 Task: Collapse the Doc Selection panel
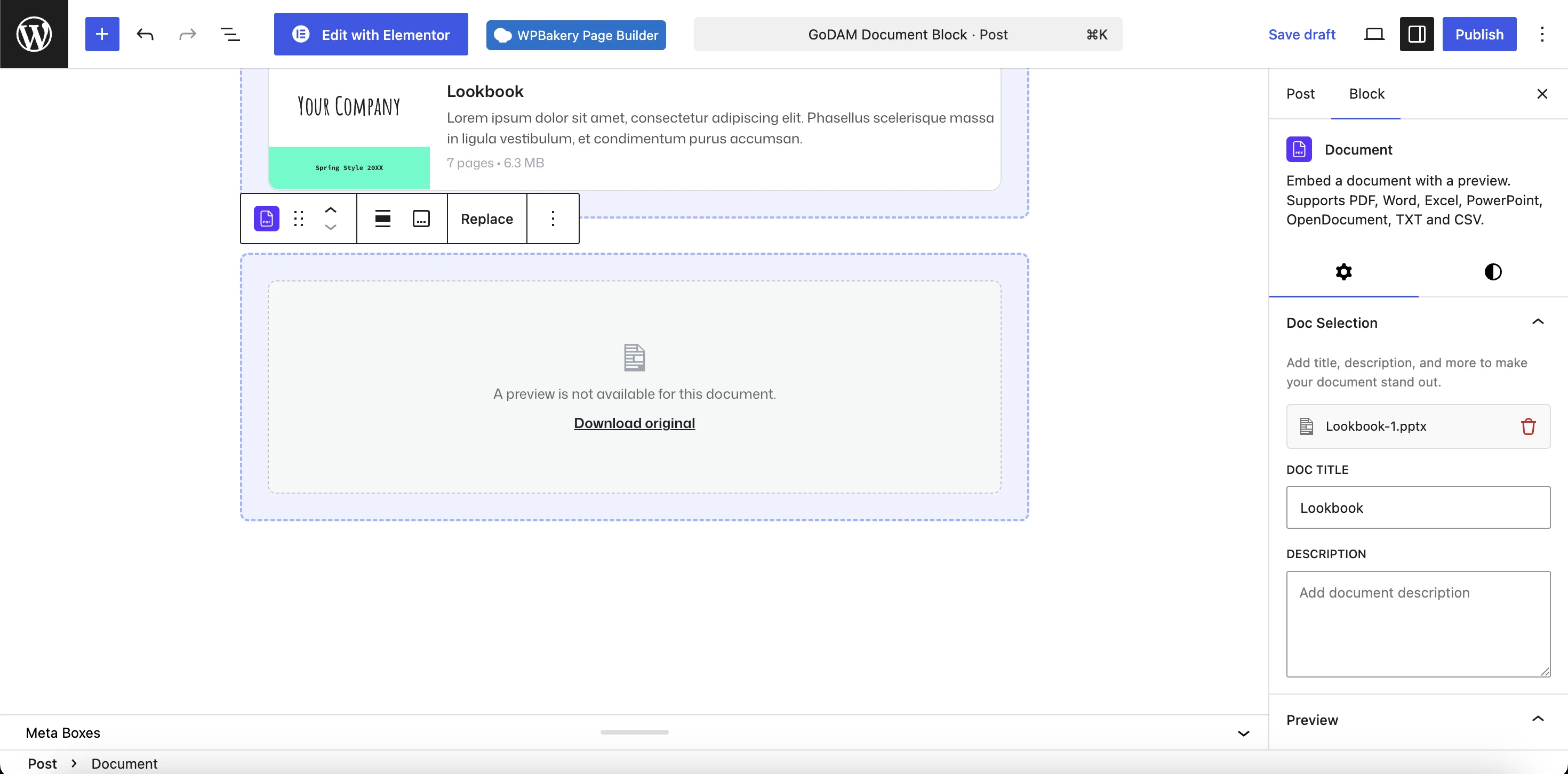[x=1418, y=322]
